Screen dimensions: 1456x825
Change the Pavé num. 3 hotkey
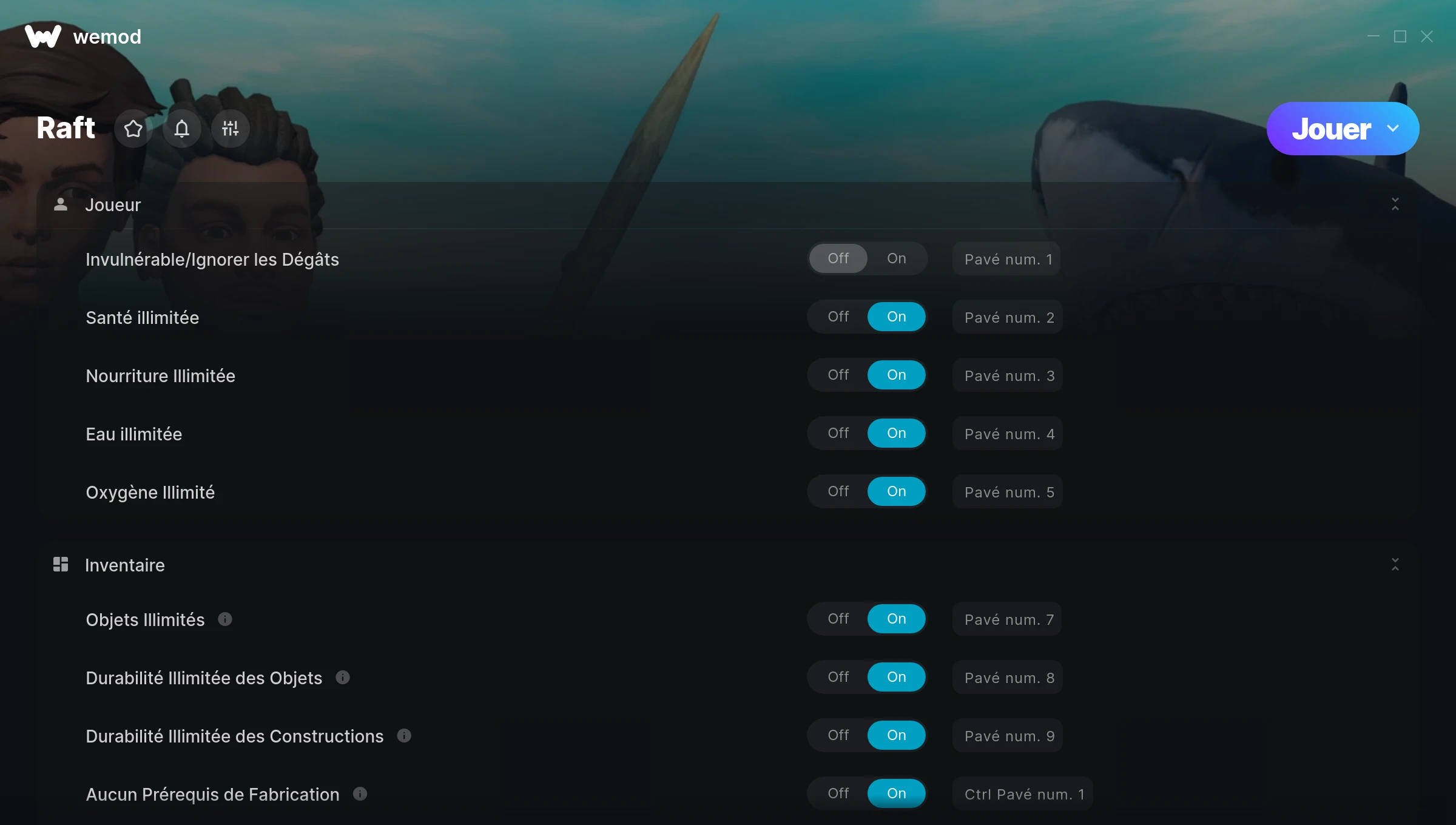pyautogui.click(x=1008, y=375)
